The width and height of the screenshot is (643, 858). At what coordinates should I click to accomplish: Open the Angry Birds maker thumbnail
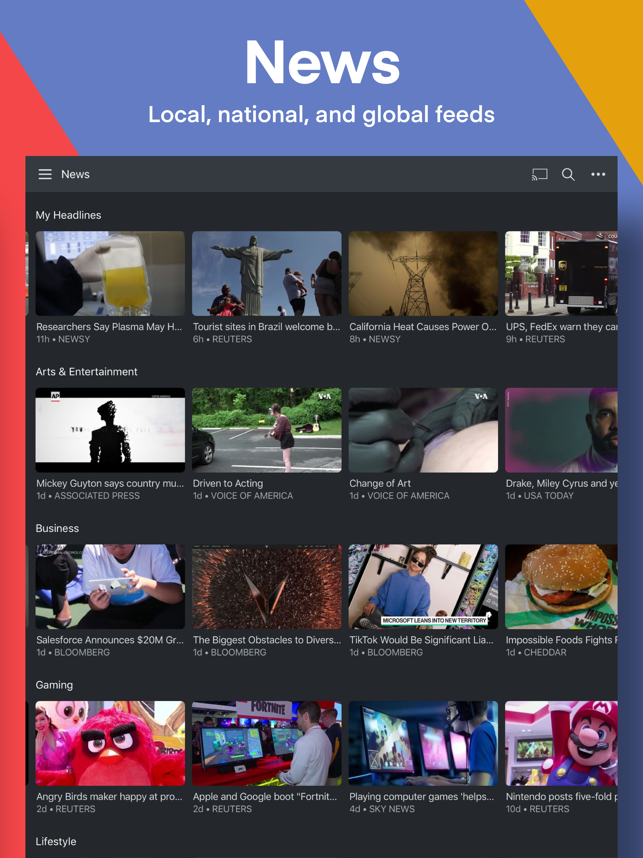coord(110,743)
